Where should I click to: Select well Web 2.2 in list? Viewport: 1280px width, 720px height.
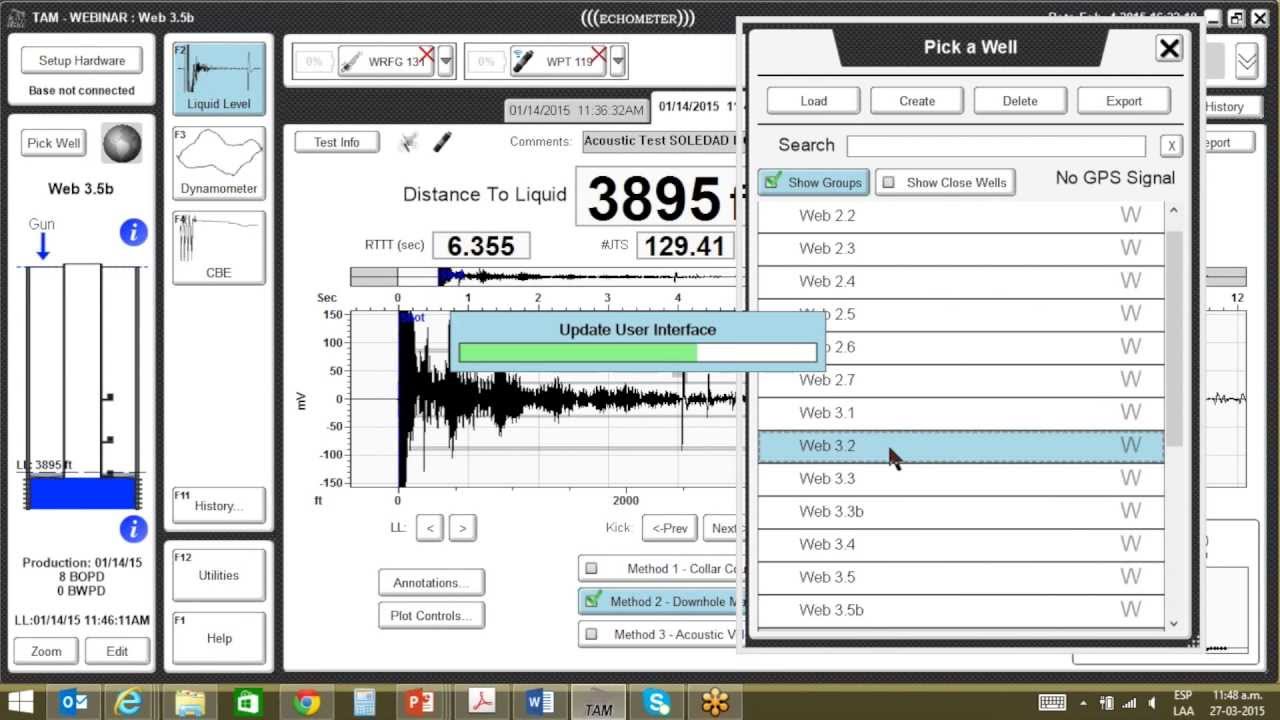point(961,216)
